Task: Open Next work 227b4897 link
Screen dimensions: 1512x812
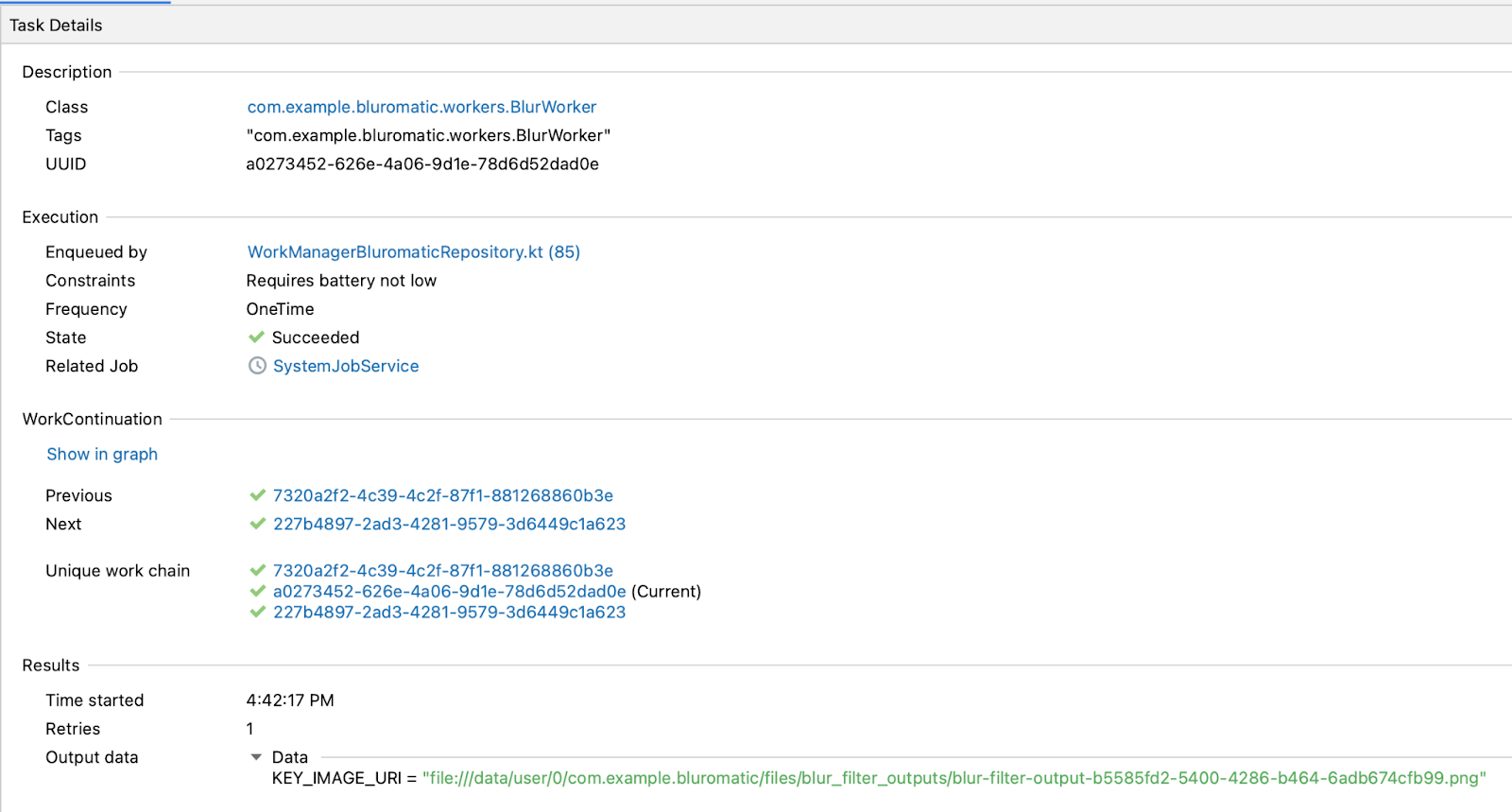Action: click(x=449, y=524)
